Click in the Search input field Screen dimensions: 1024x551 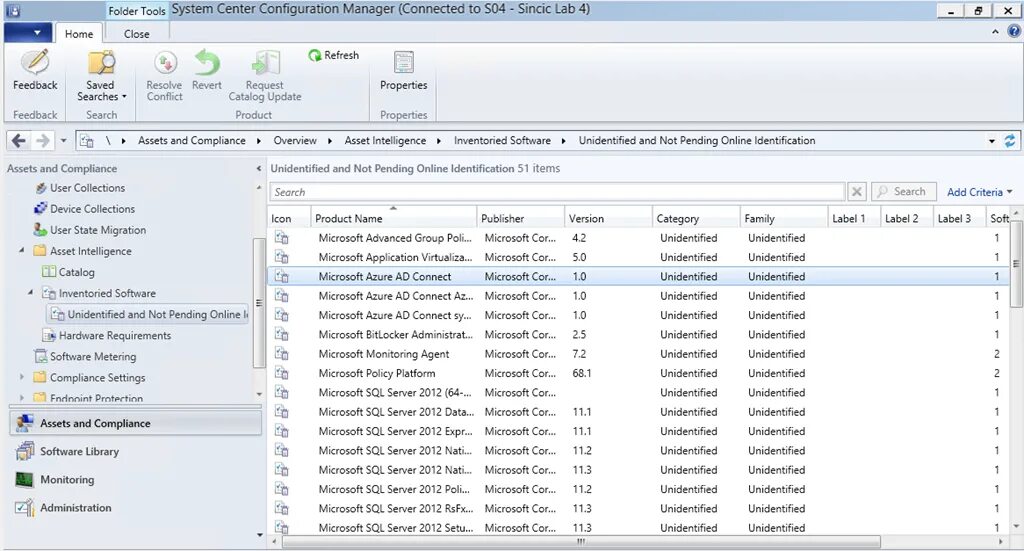(x=558, y=192)
